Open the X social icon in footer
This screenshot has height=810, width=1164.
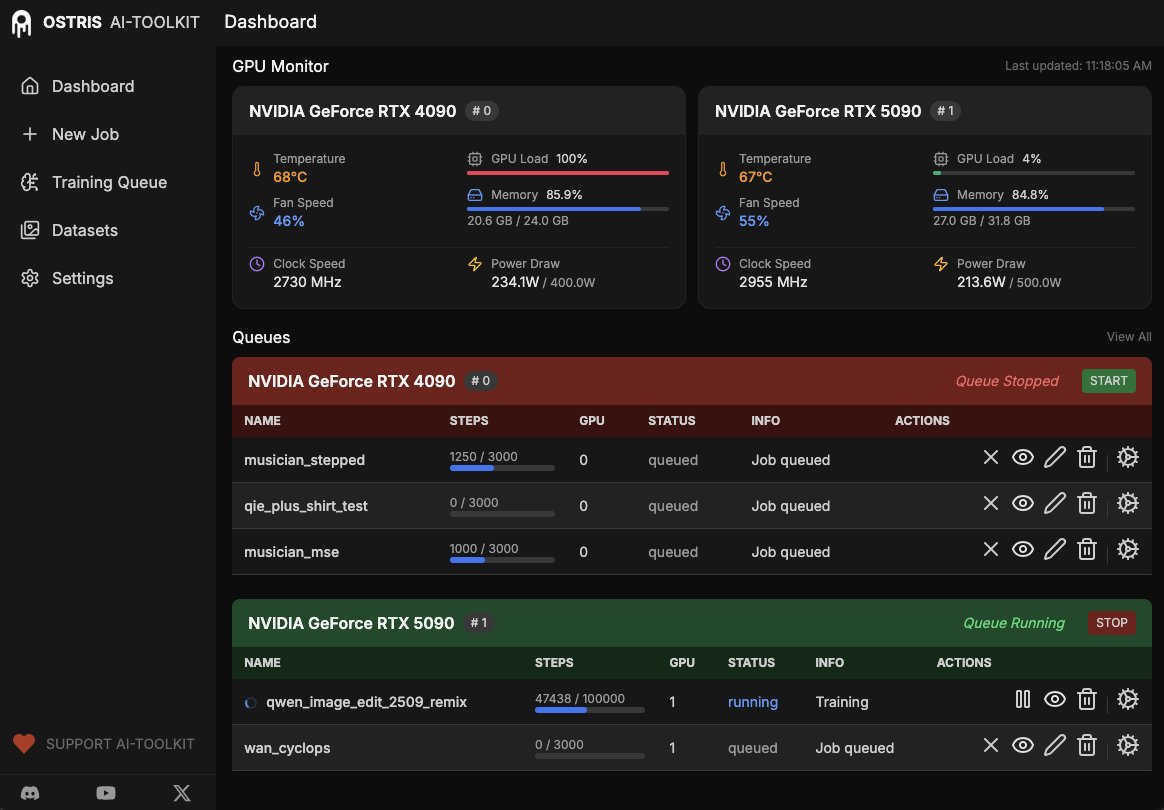[181, 792]
